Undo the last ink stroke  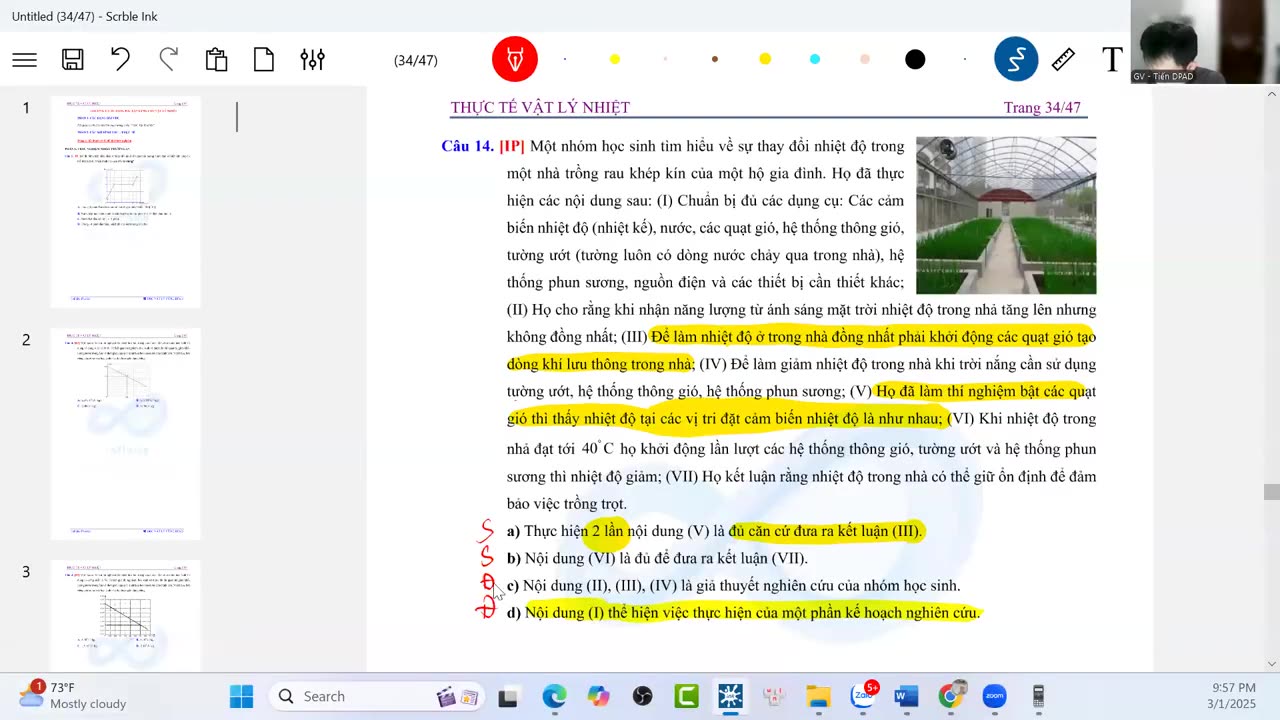tap(121, 60)
